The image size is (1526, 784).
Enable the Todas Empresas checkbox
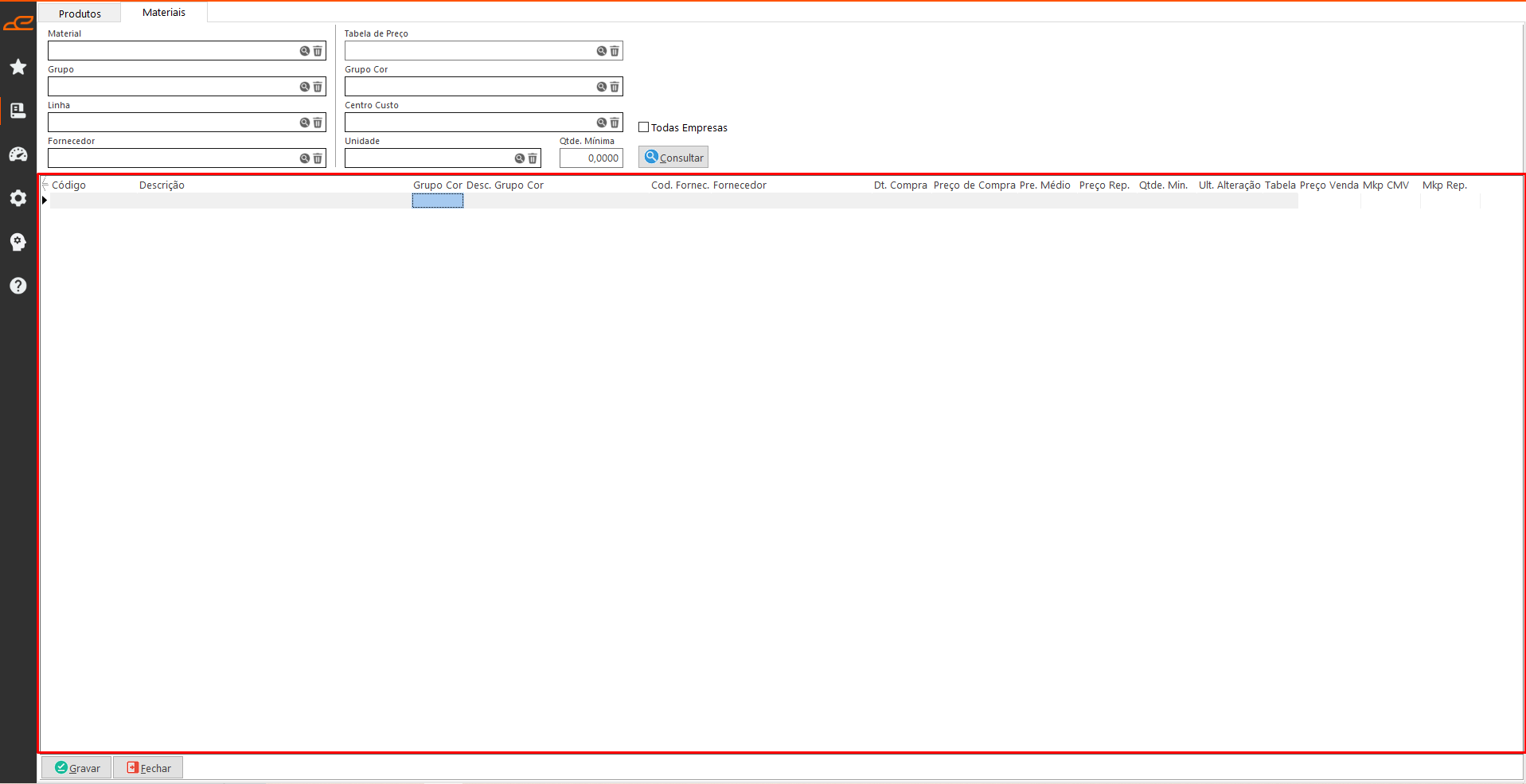[x=644, y=127]
